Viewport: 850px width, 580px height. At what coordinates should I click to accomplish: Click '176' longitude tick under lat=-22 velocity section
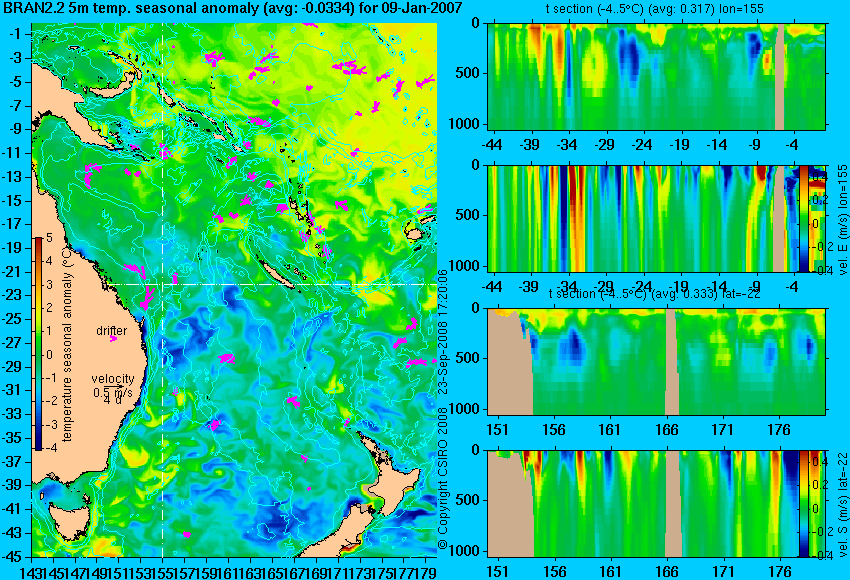click(x=780, y=572)
